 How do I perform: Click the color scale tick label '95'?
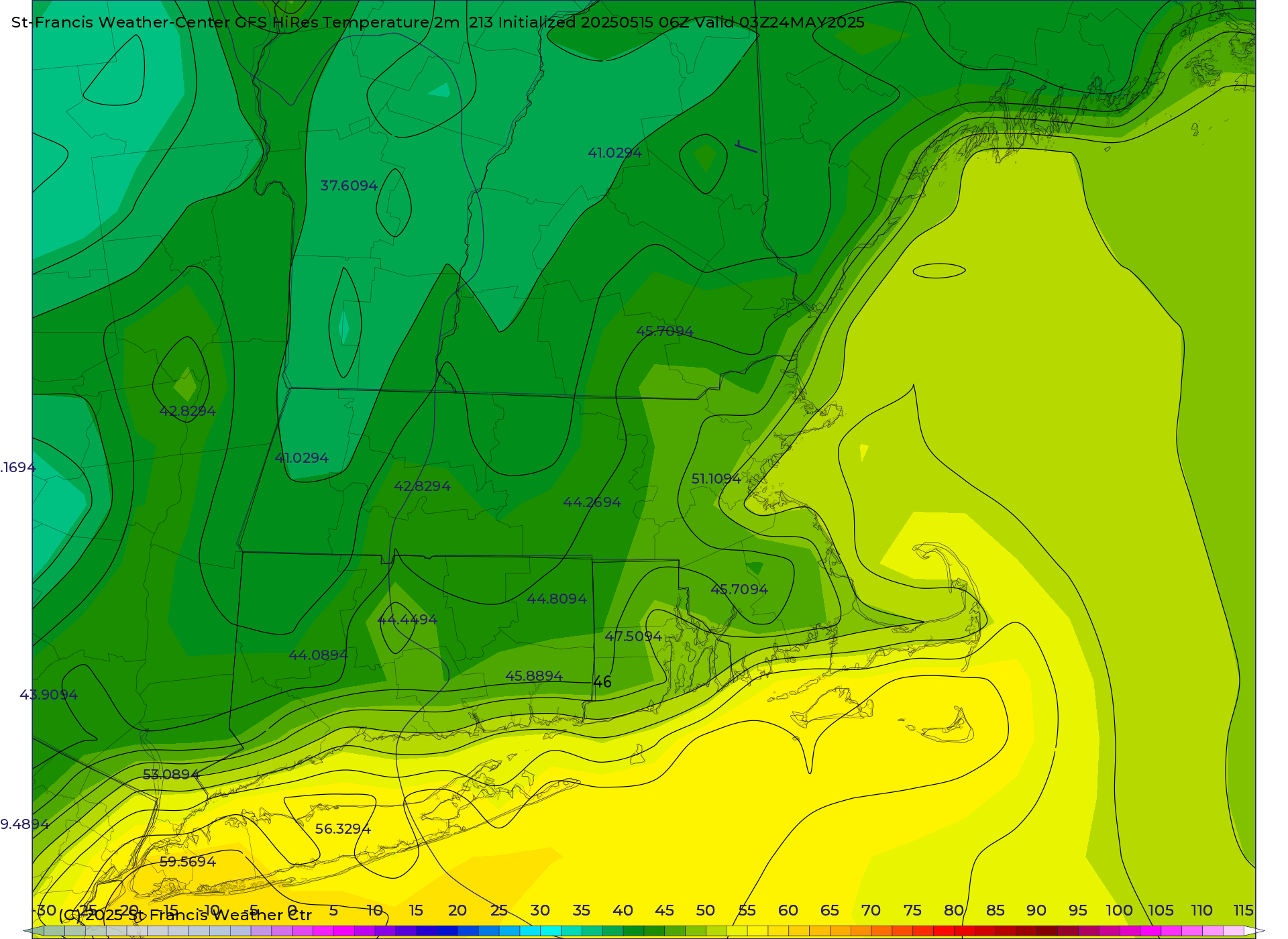point(1078,910)
